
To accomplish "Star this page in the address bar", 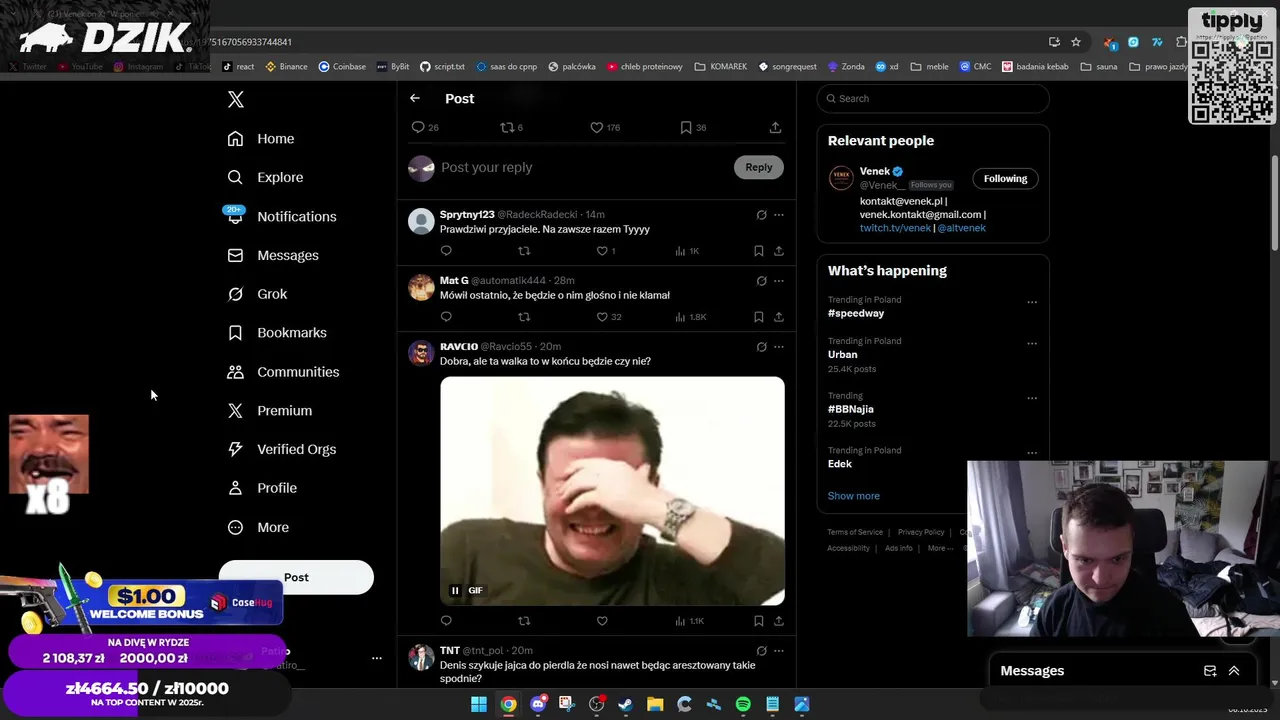I will 1076,42.
